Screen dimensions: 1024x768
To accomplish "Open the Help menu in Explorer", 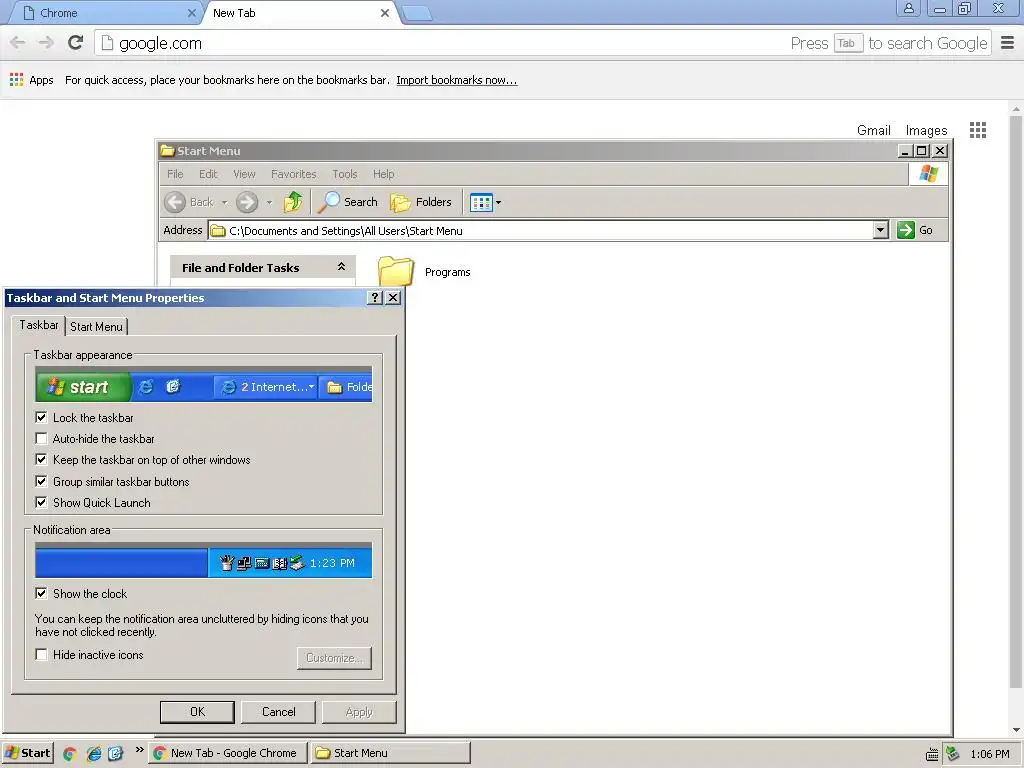I will (384, 174).
